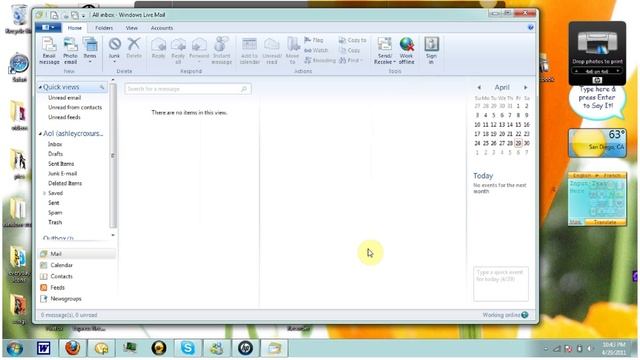Switch to the Home ribbon tab
Screen dimensions: 640x360
click(75, 28)
